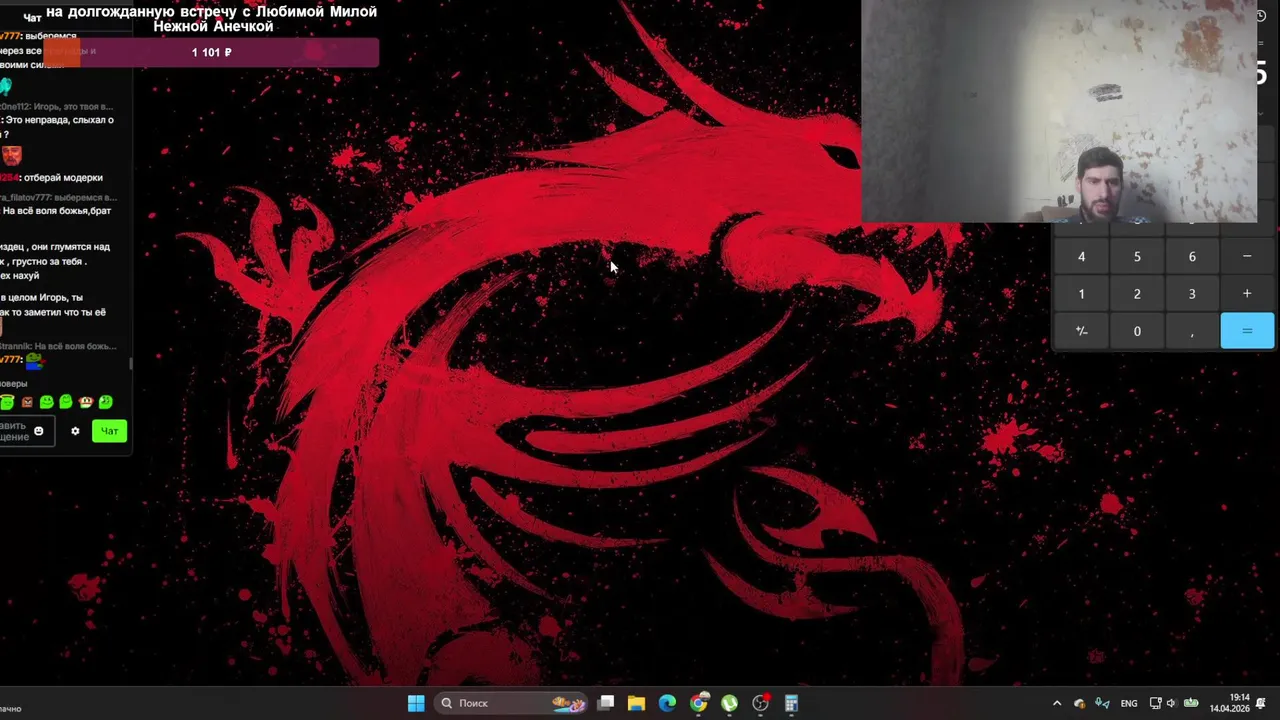Click the calculator minus key
Screen dimensions: 1280x720
pos(1247,257)
